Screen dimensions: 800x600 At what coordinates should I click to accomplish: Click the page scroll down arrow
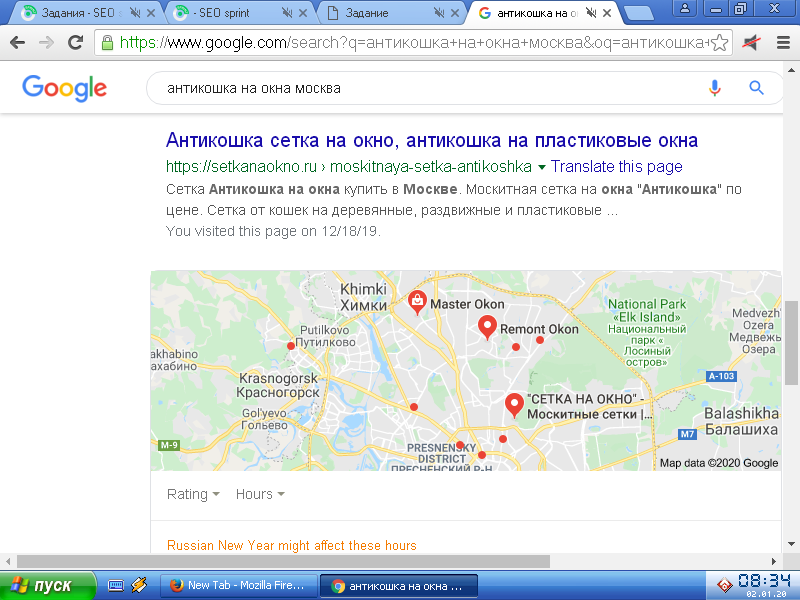pyautogui.click(x=791, y=544)
